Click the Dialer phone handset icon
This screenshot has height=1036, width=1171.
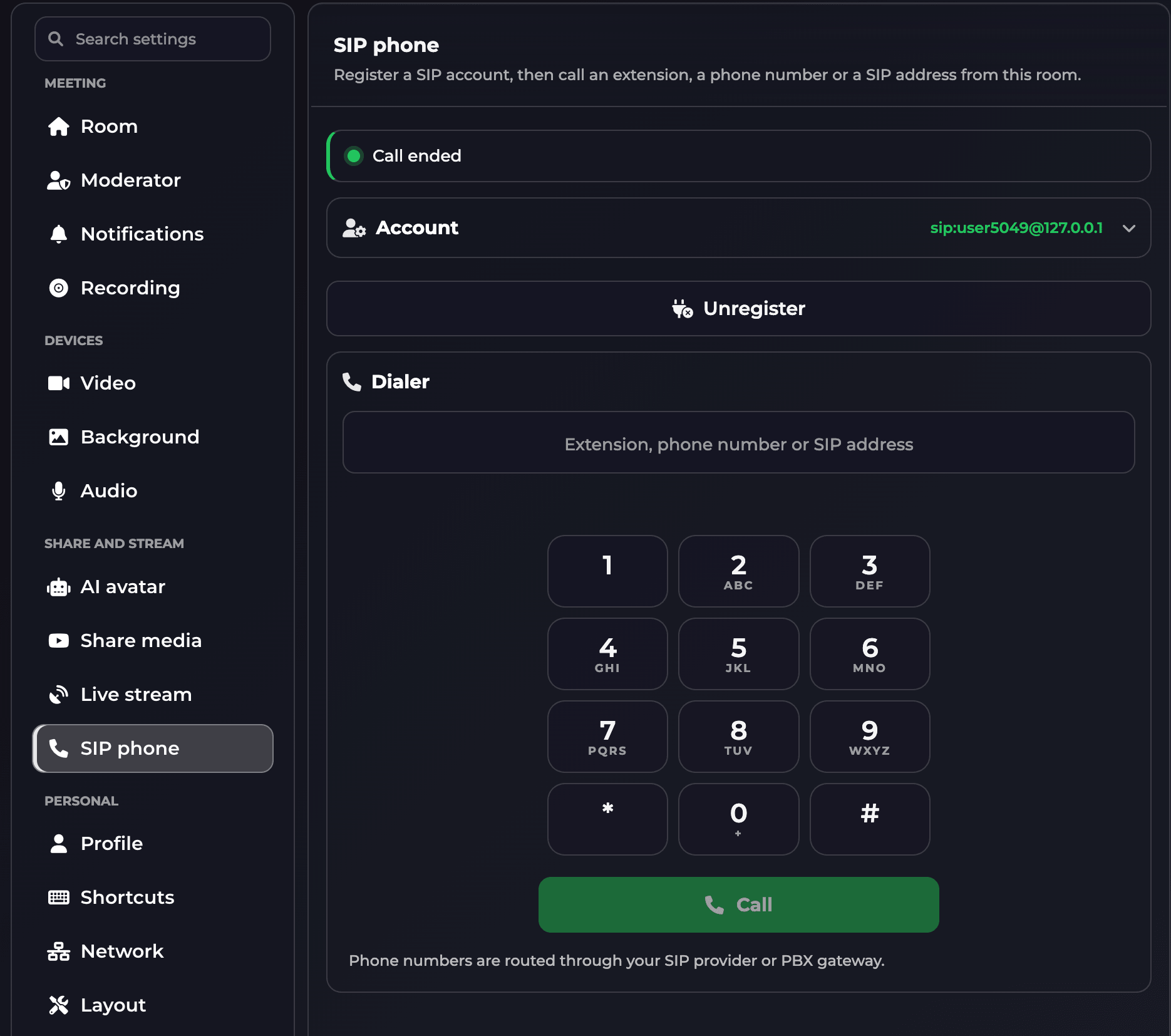click(x=352, y=382)
